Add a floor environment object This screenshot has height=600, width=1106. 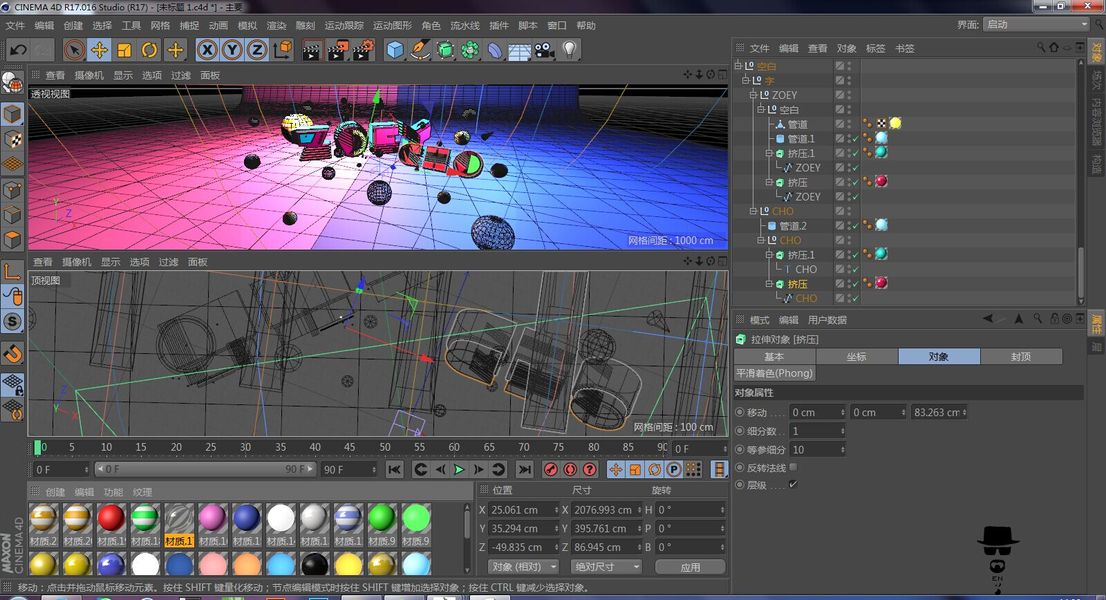pos(520,51)
